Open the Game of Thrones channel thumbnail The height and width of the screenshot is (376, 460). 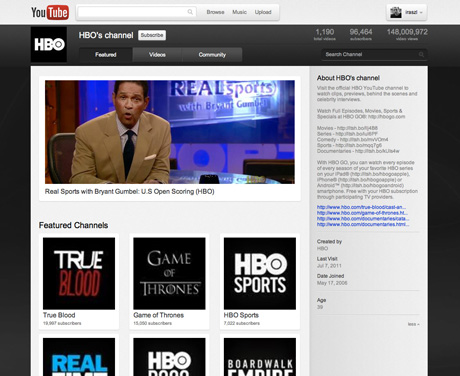[169, 273]
